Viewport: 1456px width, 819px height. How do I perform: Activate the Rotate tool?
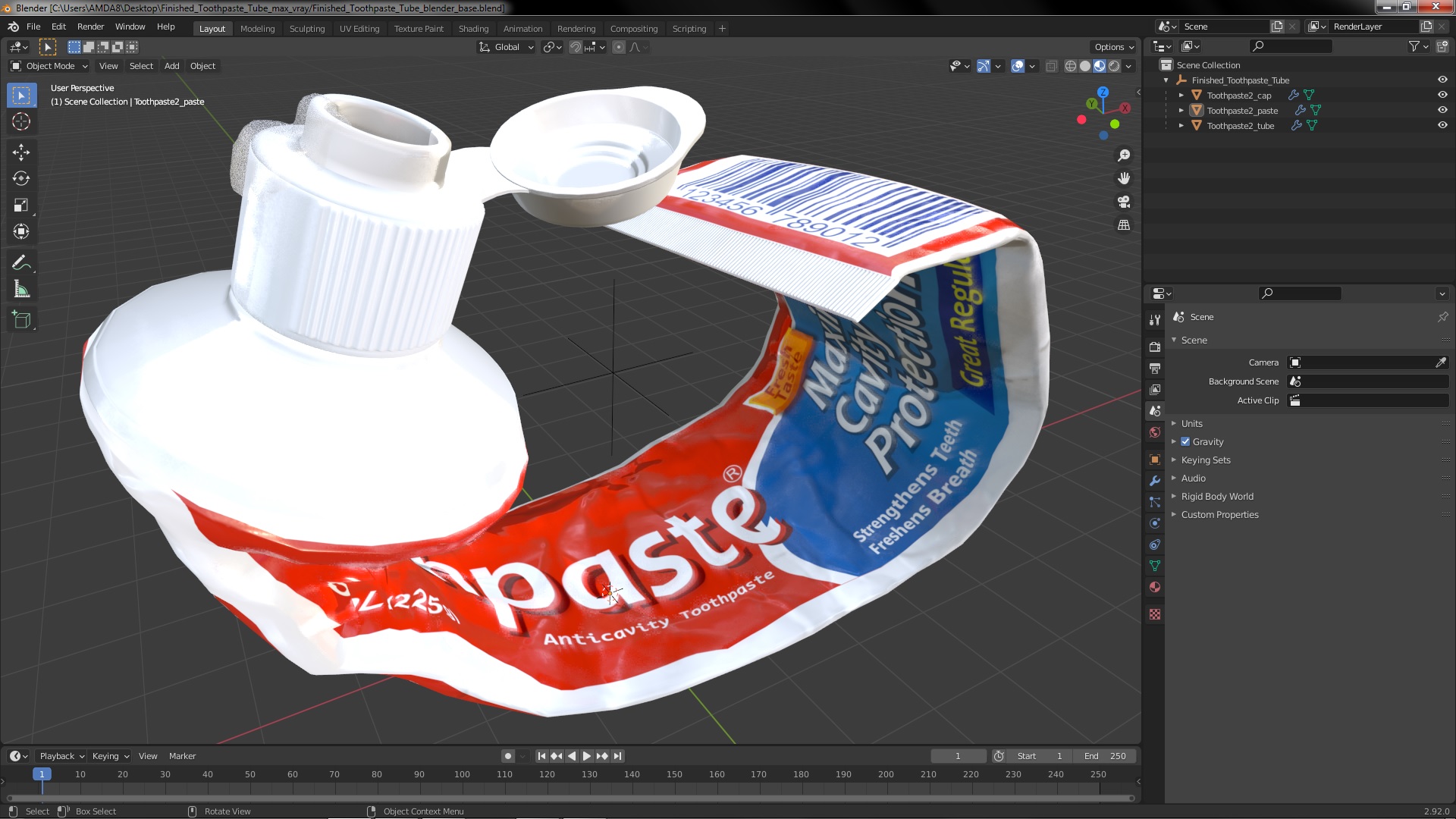(21, 178)
